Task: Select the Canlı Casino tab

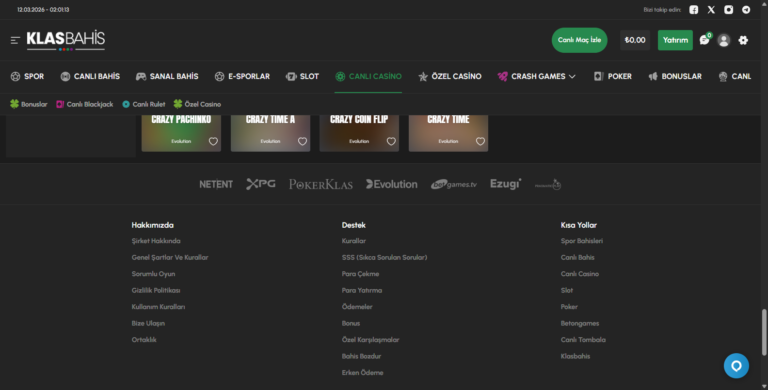Action: (368, 76)
